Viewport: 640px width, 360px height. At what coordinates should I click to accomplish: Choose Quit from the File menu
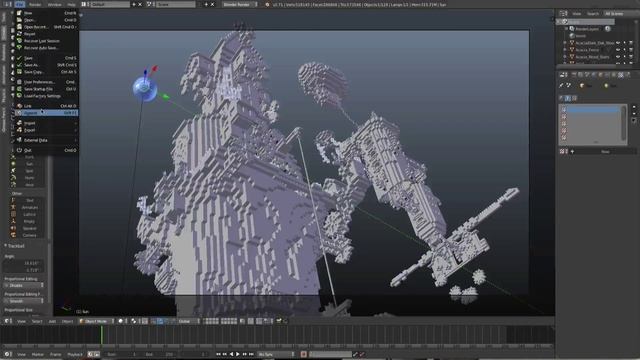coord(46,150)
